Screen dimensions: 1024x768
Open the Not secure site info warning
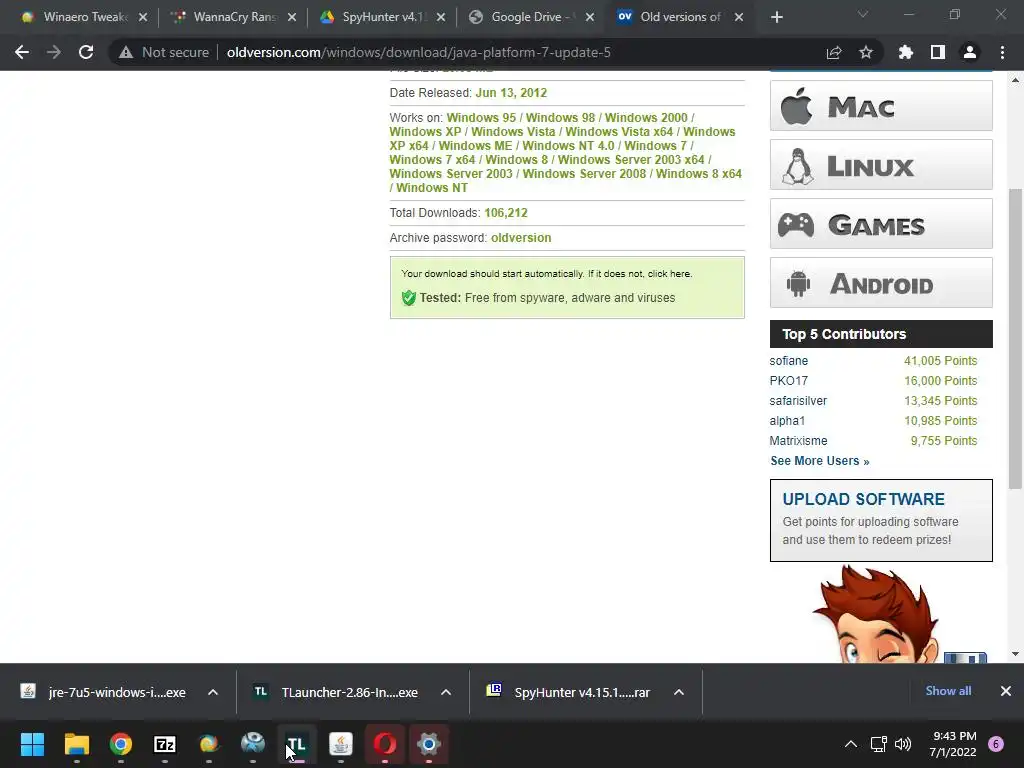pyautogui.click(x=163, y=52)
